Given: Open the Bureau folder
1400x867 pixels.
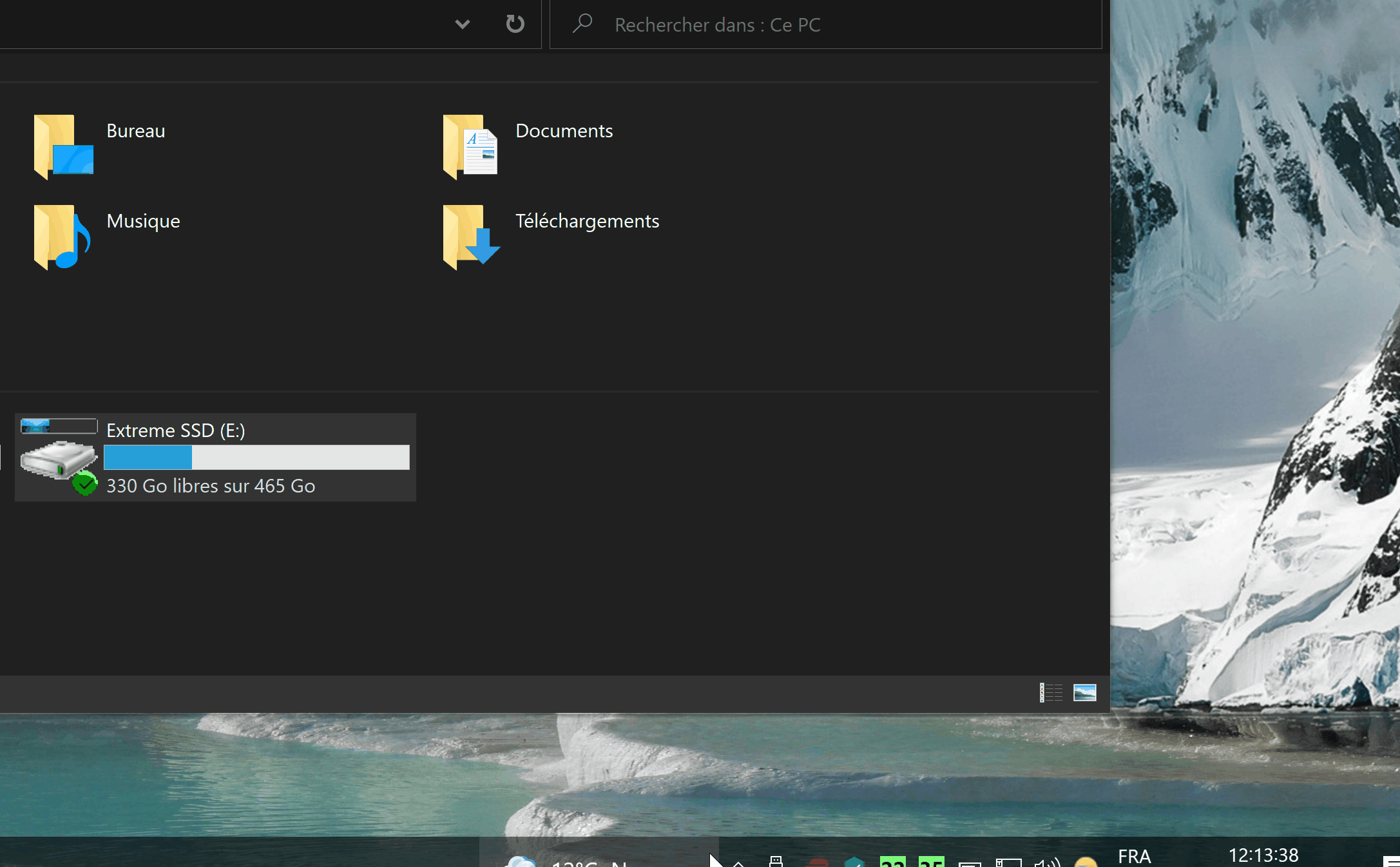Looking at the screenshot, I should (63, 146).
